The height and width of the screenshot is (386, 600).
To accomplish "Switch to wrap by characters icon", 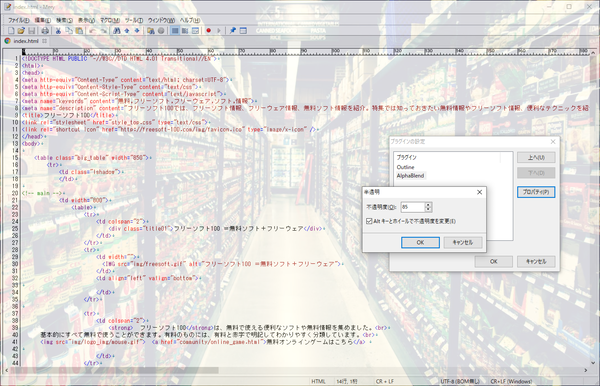I will 185,31.
